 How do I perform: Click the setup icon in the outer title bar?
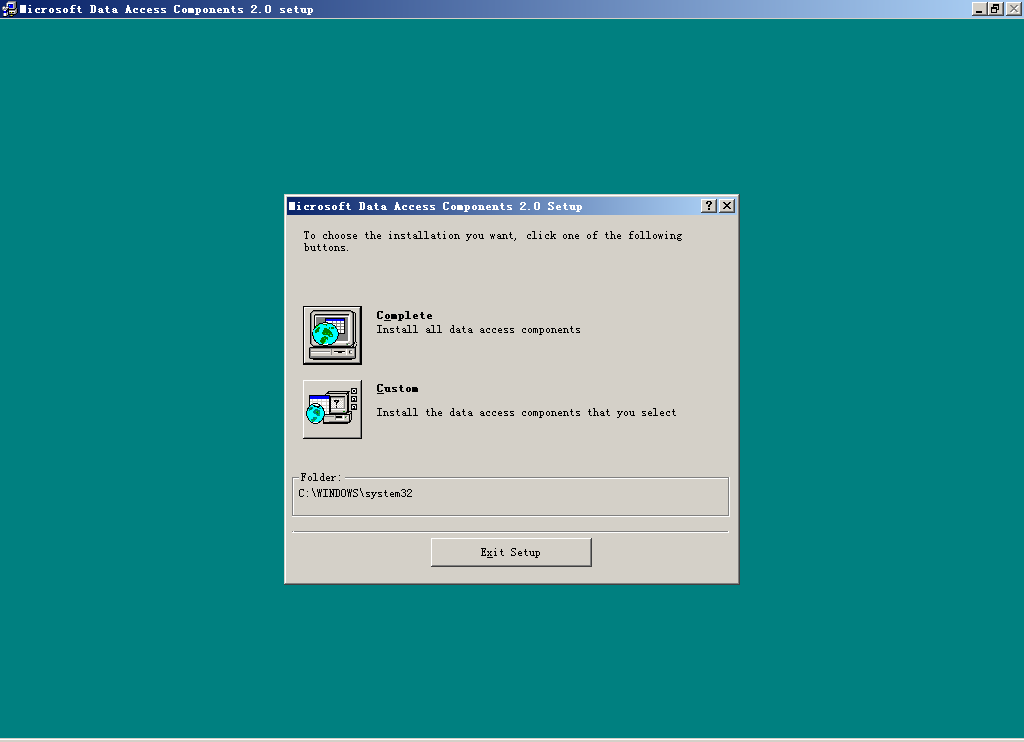(9, 8)
